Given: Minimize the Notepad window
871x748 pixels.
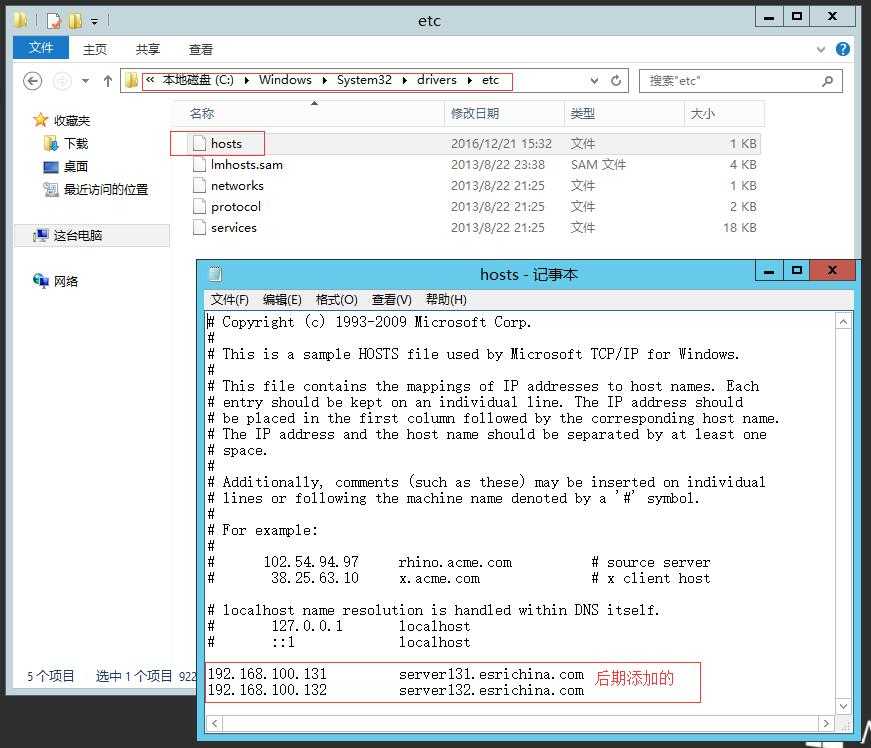Looking at the screenshot, I should point(769,271).
